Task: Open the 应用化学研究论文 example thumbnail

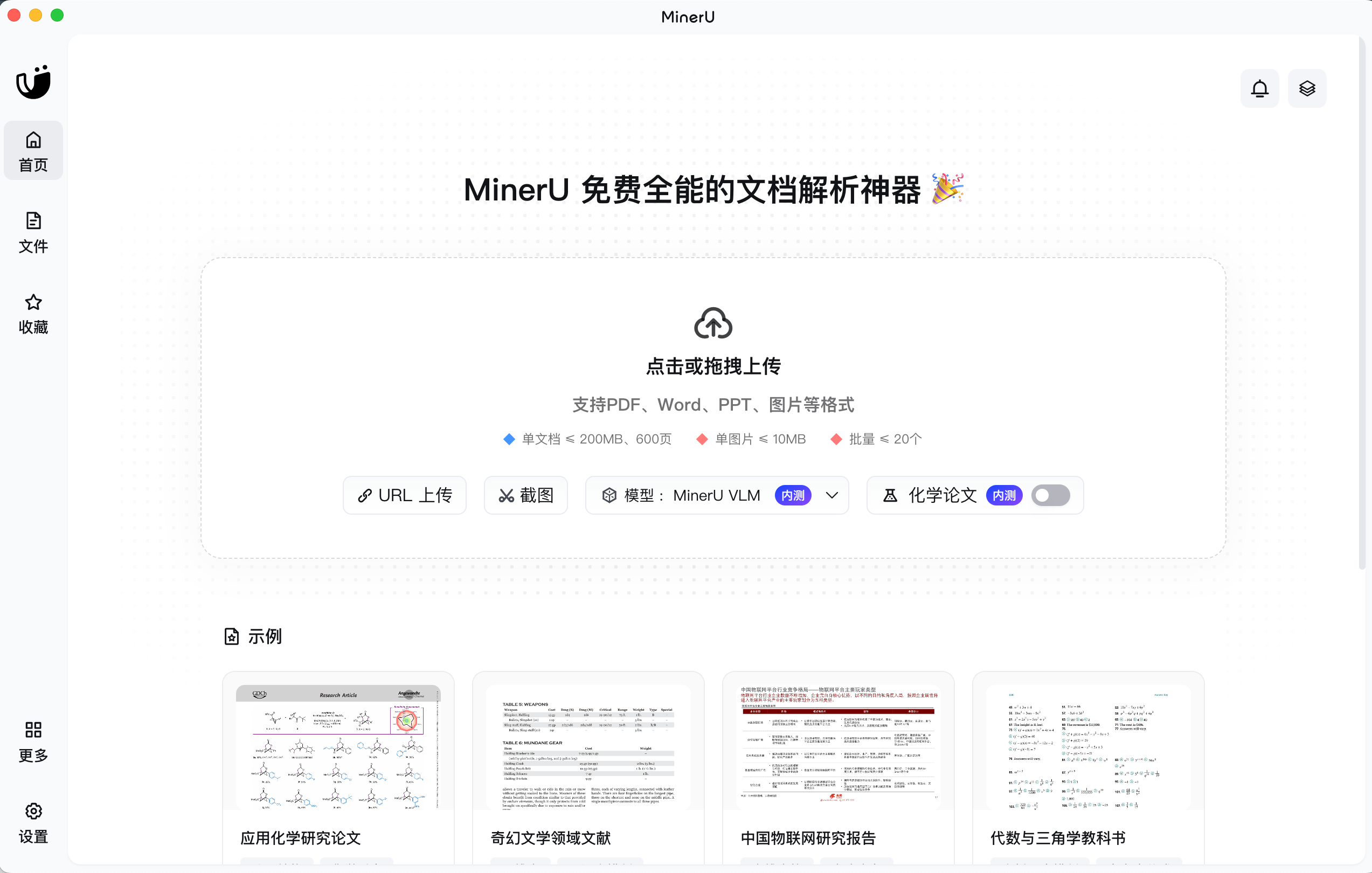Action: [338, 746]
